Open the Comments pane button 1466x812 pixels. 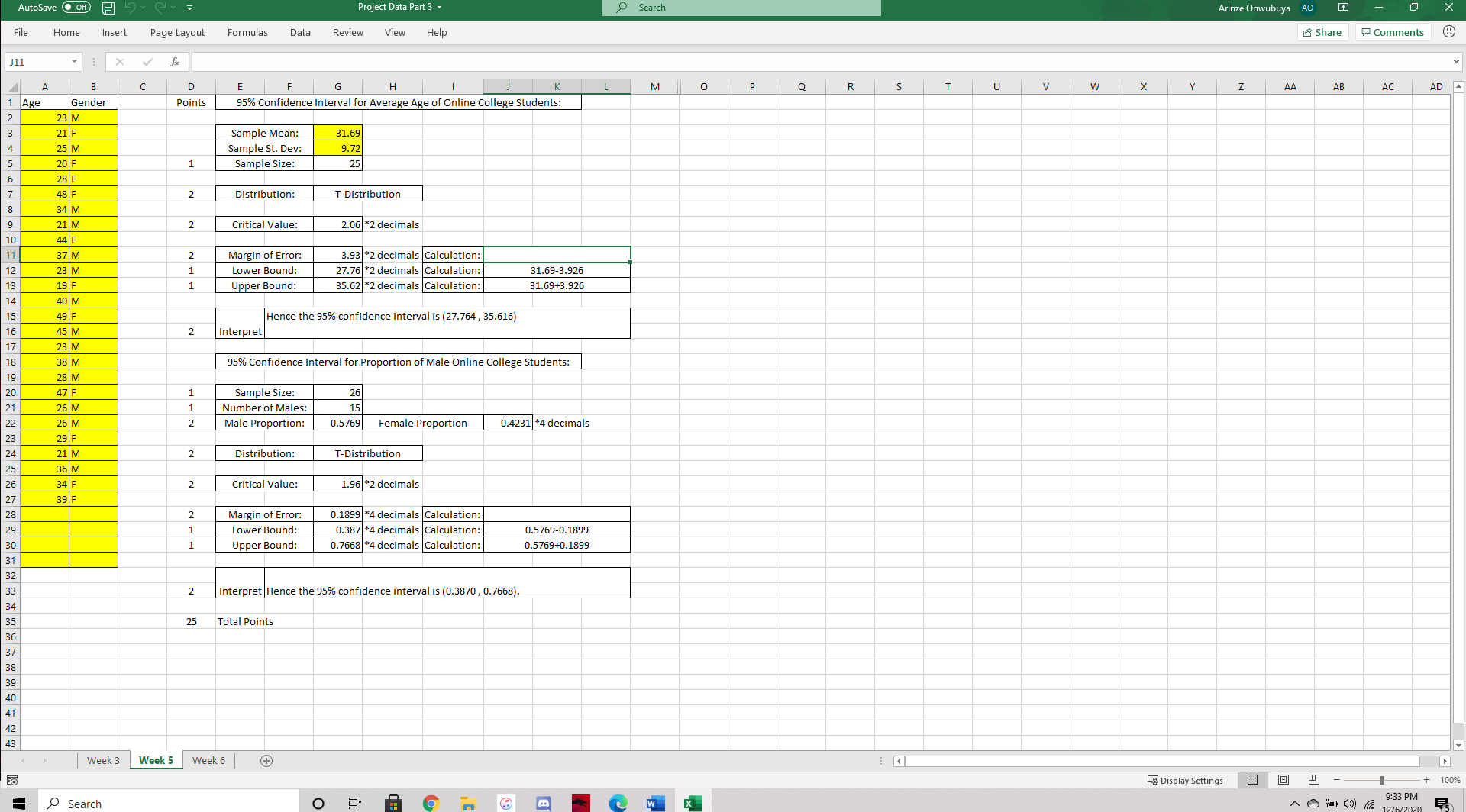(1393, 32)
